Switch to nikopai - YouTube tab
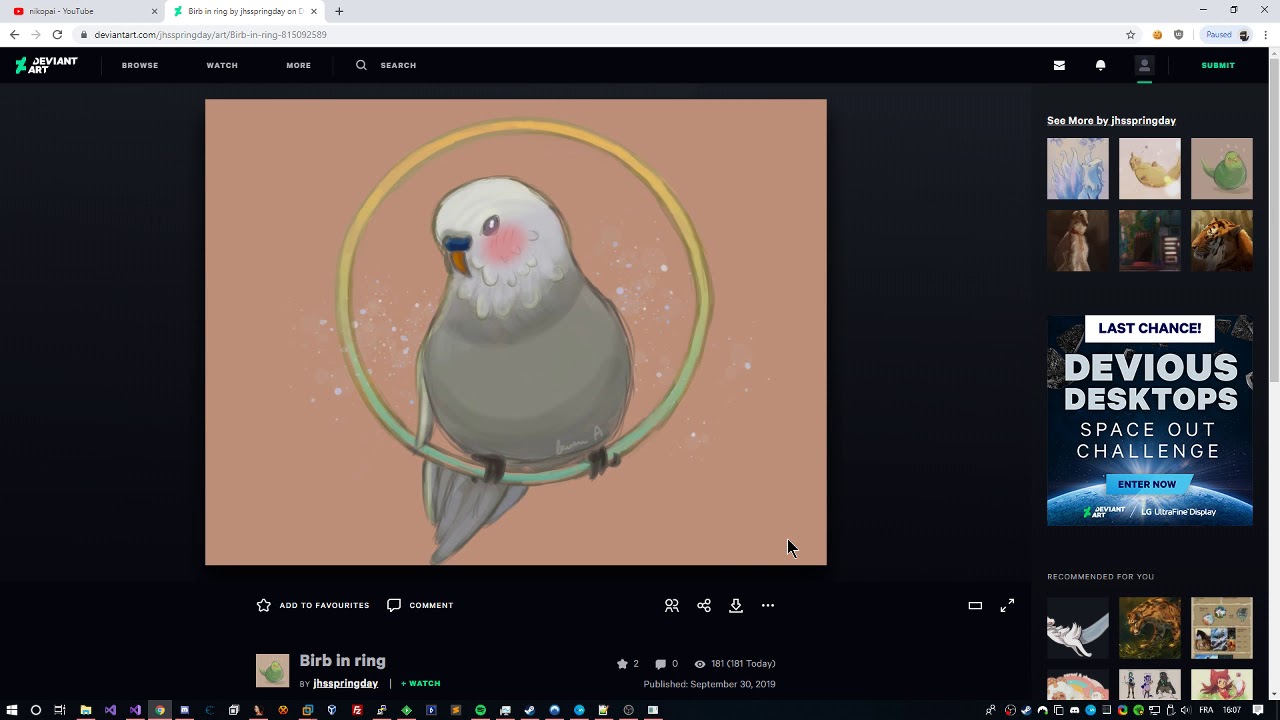 coord(84,11)
